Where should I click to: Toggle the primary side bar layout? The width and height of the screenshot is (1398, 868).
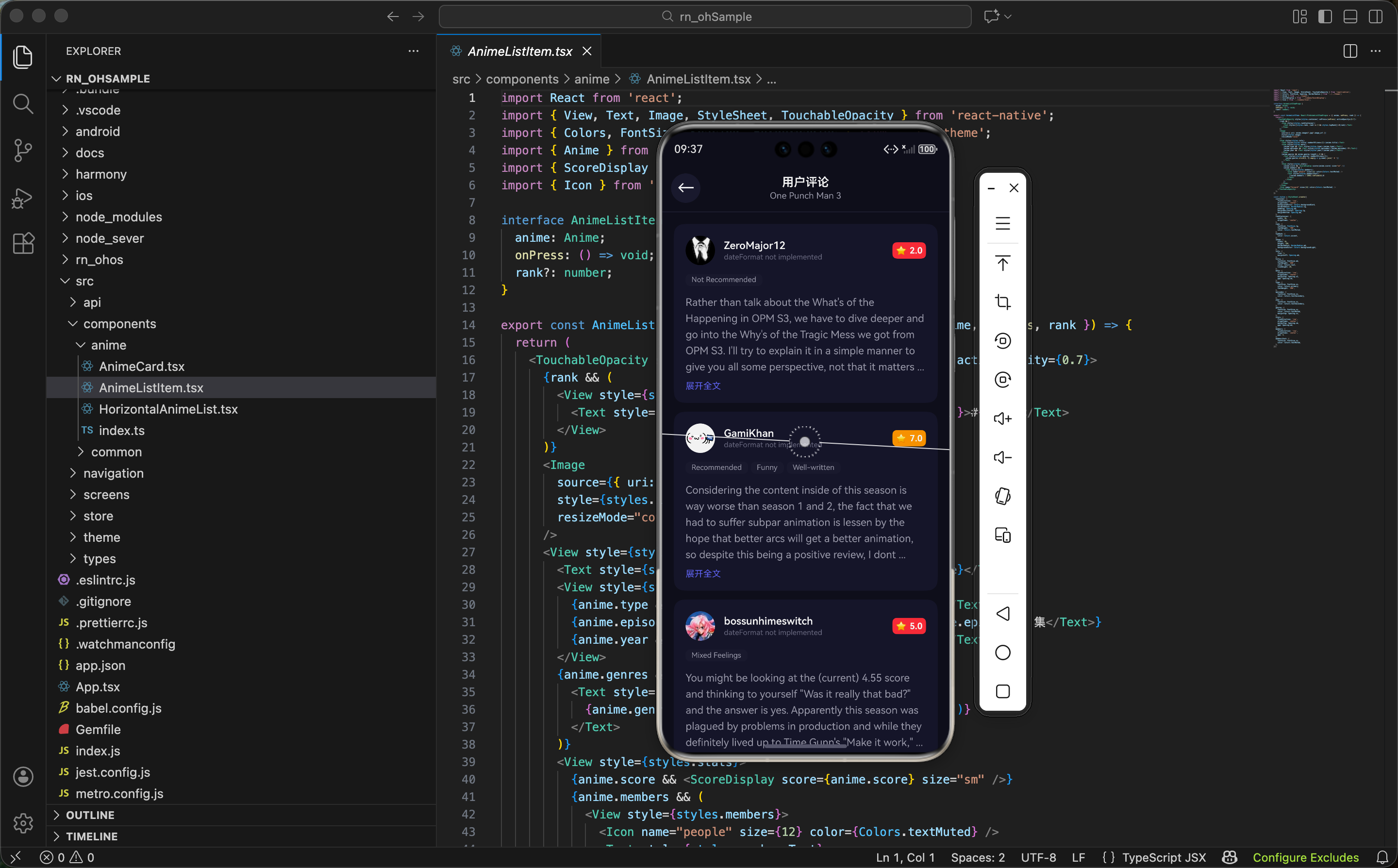tap(1325, 17)
